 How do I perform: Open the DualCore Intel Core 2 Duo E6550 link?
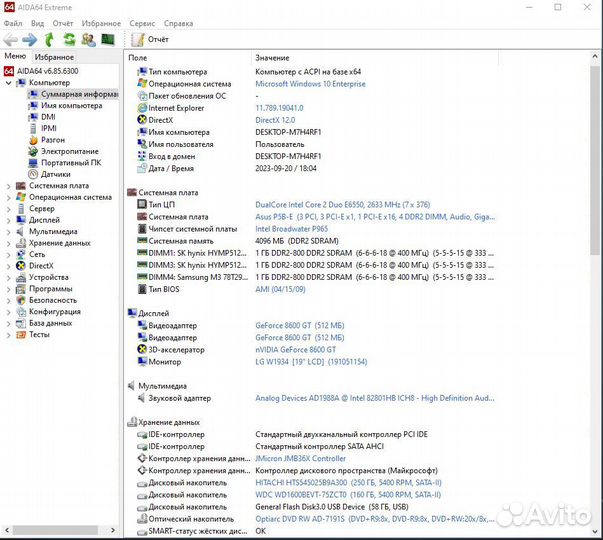coord(343,205)
